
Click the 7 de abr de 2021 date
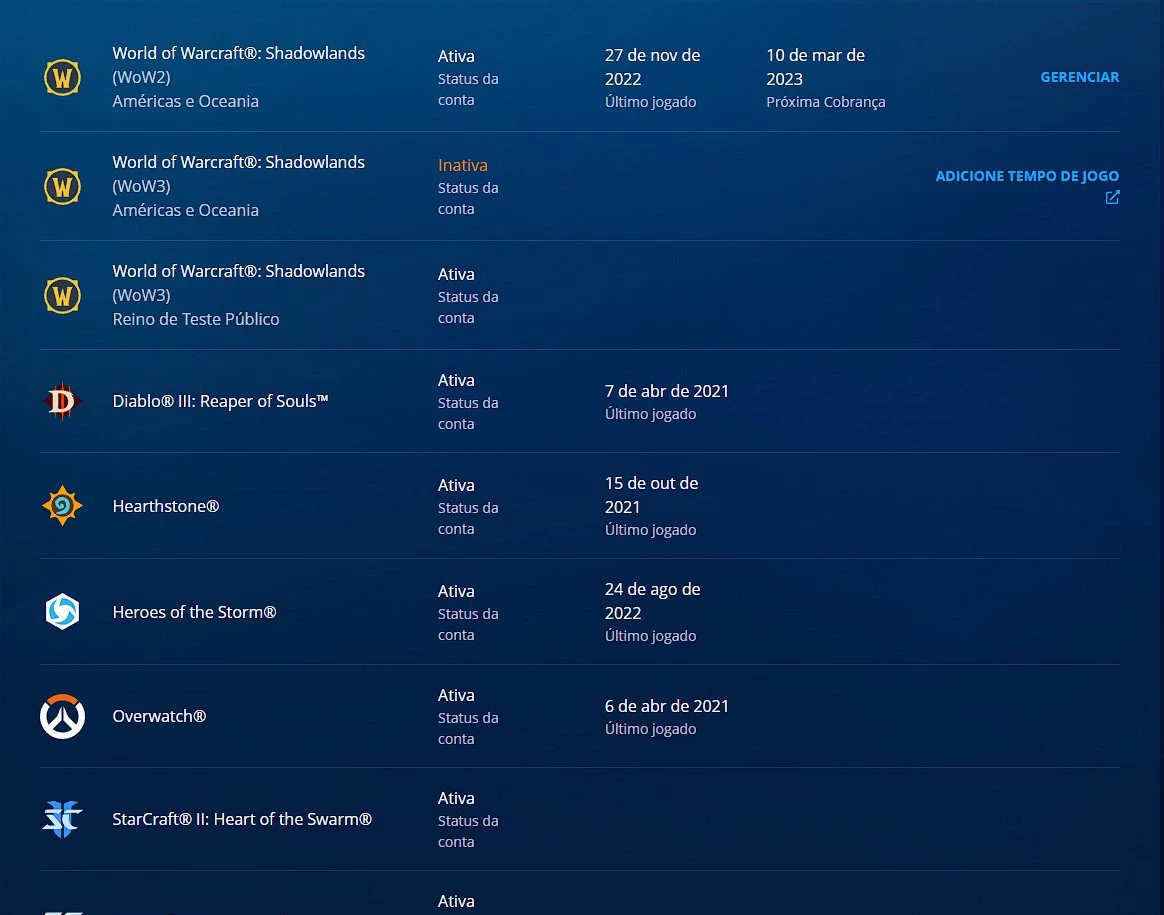[x=667, y=391]
